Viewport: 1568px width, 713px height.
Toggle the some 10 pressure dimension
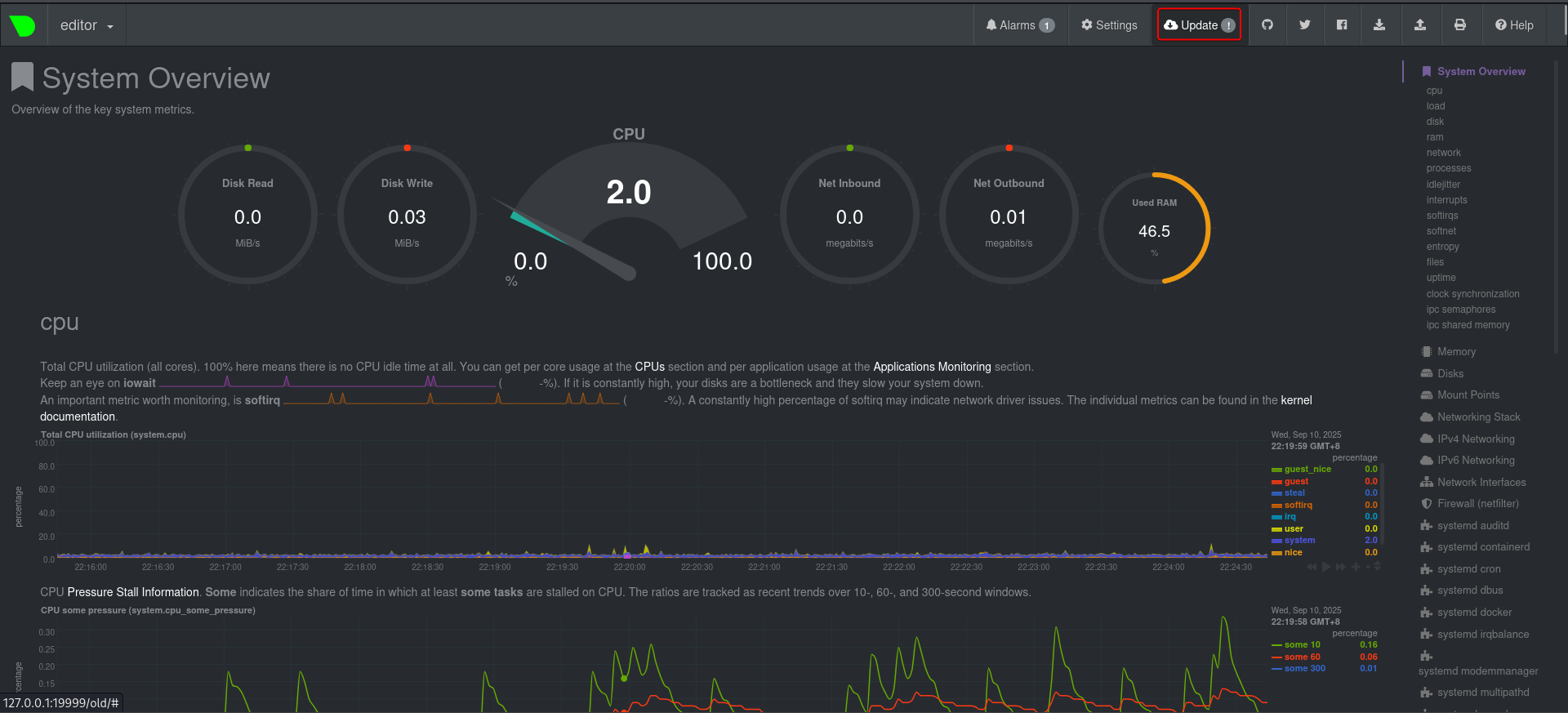(x=1302, y=645)
